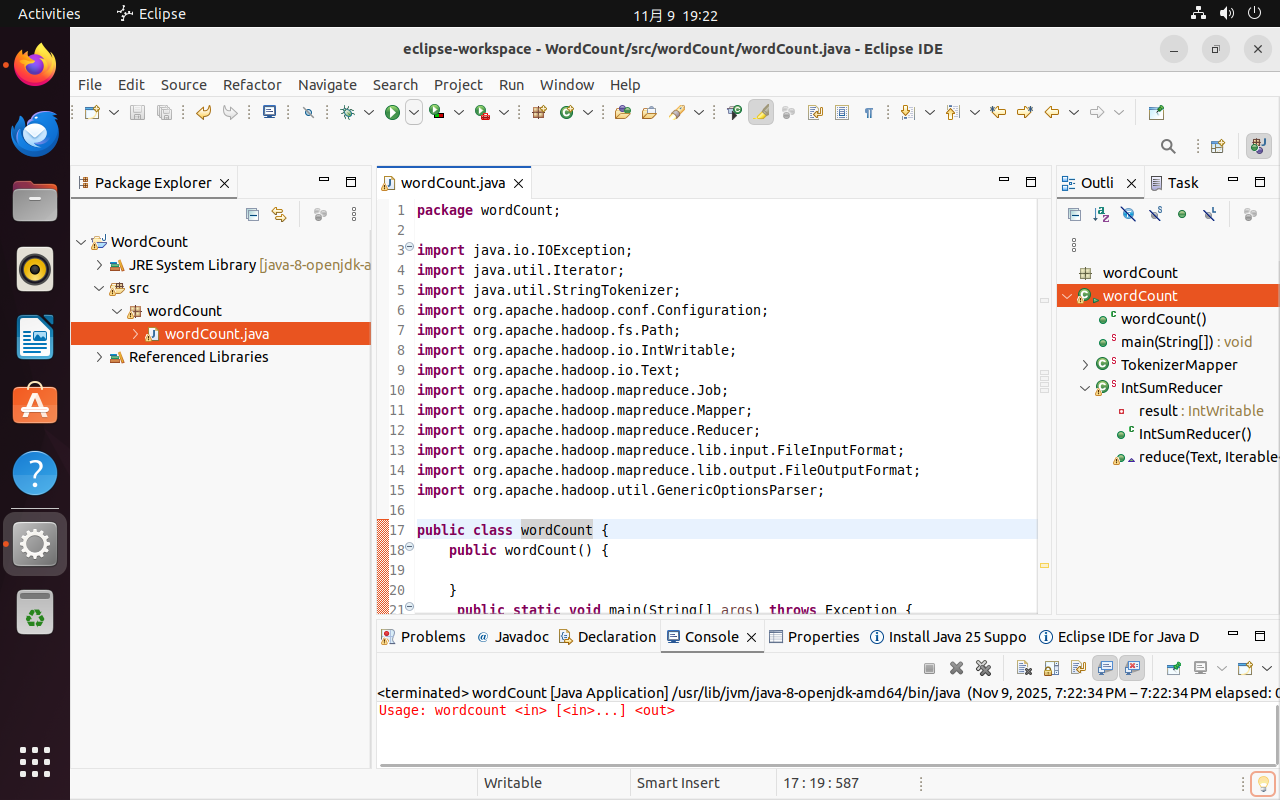Open the Run button dropdown arrow
This screenshot has height=800, width=1280.
(413, 113)
